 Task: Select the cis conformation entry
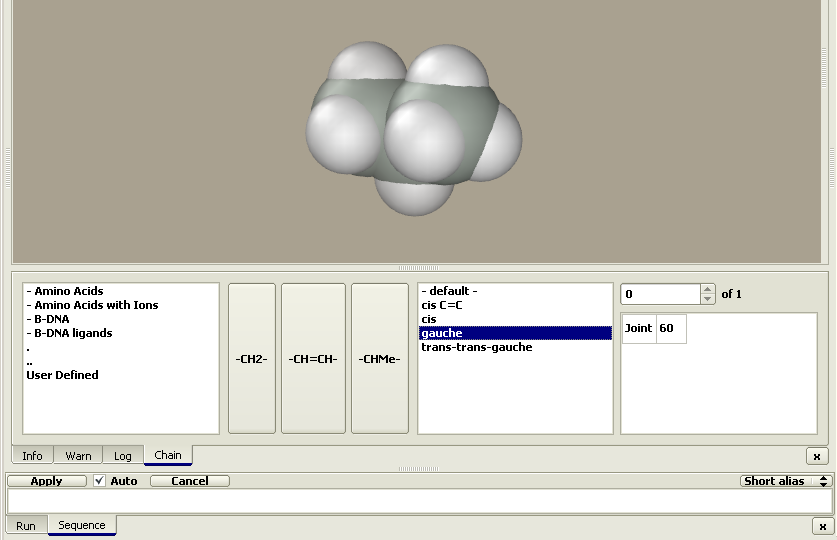coord(515,319)
